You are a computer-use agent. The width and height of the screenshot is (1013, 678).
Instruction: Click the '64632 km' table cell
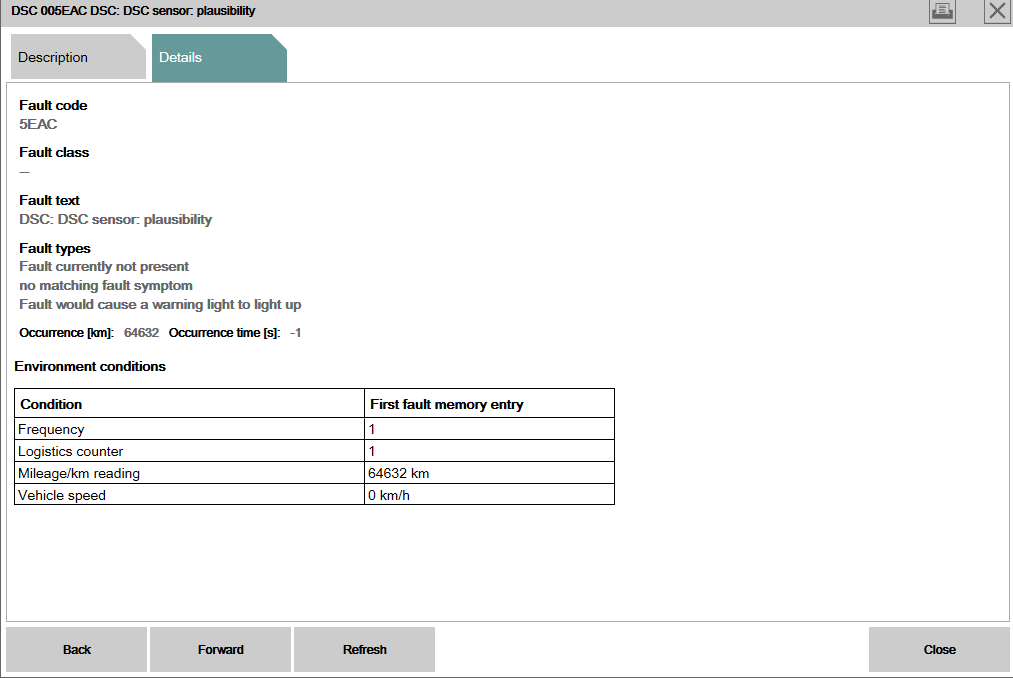pos(489,473)
